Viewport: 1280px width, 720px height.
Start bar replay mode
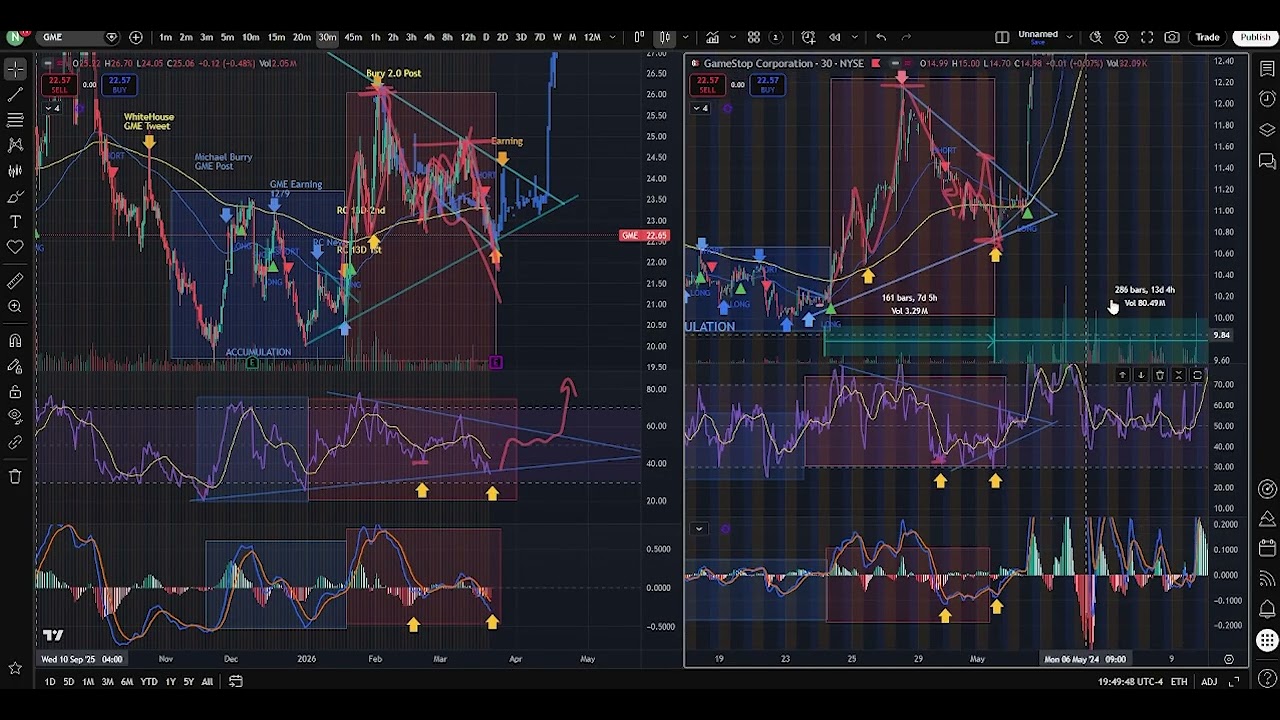click(835, 37)
